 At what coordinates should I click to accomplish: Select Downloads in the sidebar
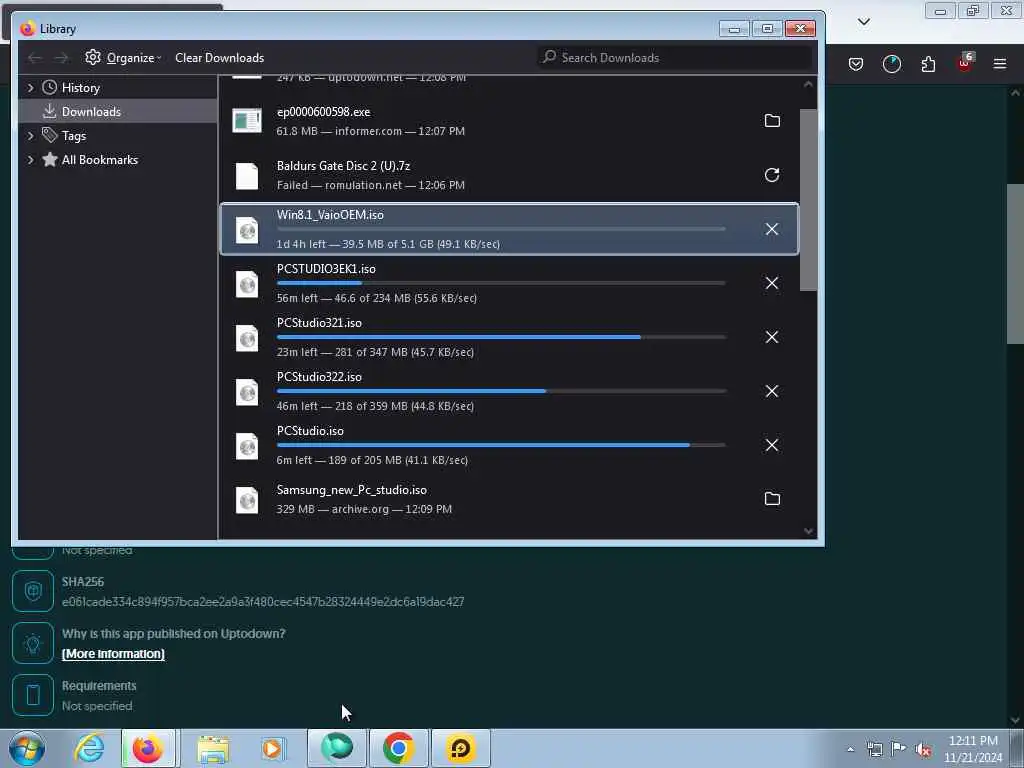pos(118,112)
